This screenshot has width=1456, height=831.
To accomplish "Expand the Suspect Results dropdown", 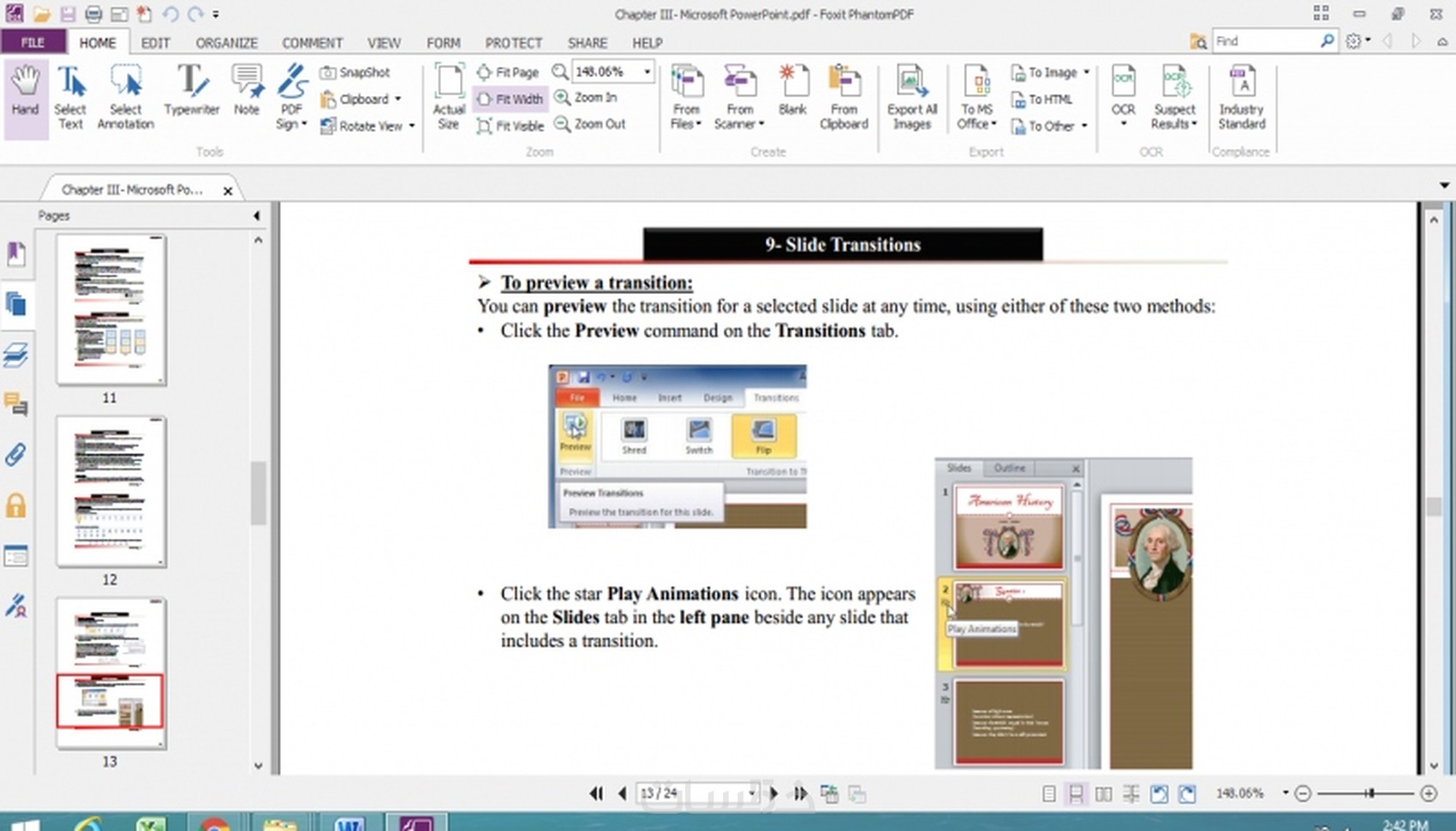I will click(x=1174, y=97).
